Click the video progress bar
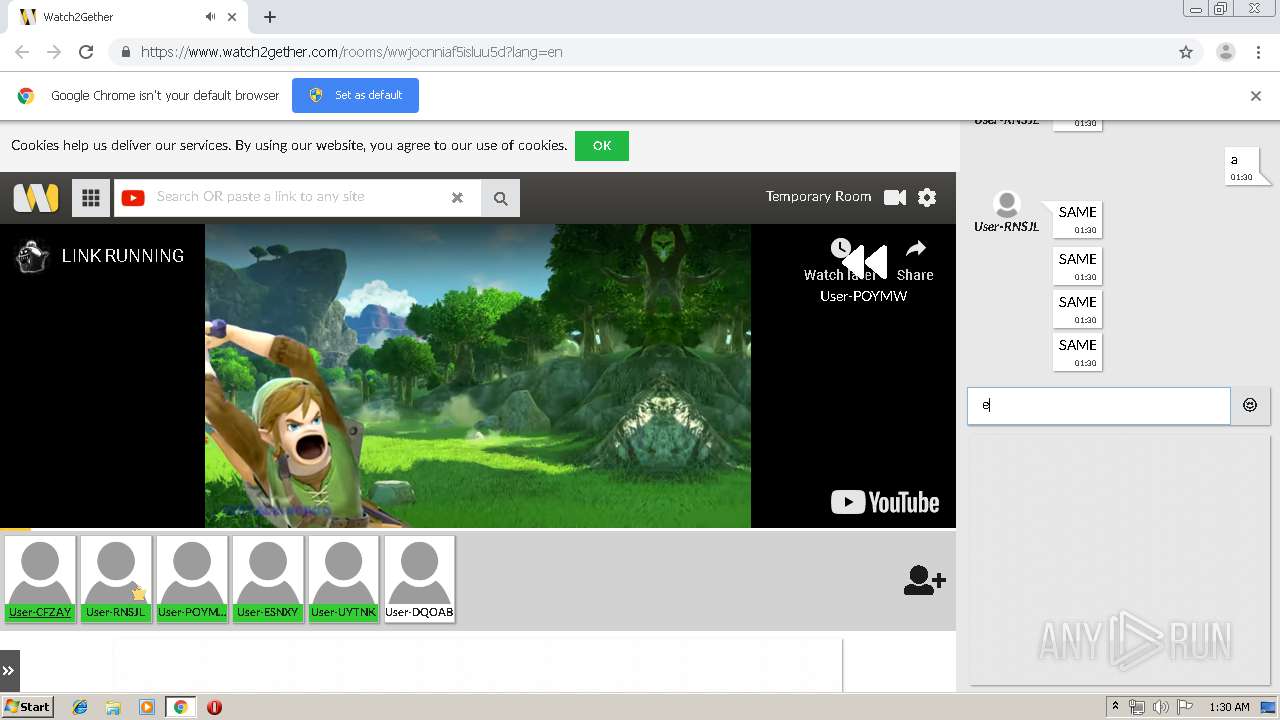 click(x=478, y=529)
